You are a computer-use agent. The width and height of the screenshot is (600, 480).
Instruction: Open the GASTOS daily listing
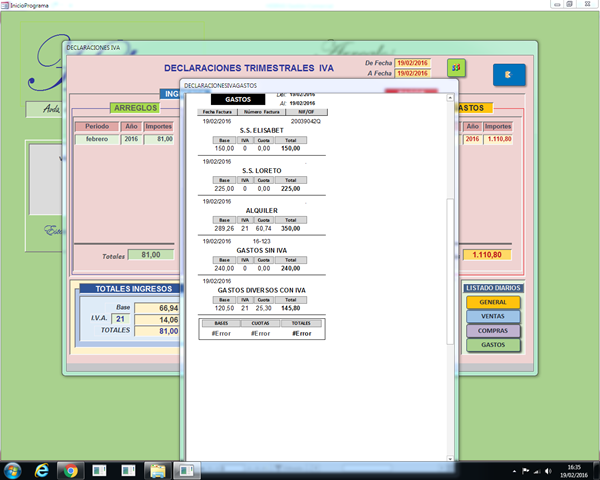tap(493, 345)
